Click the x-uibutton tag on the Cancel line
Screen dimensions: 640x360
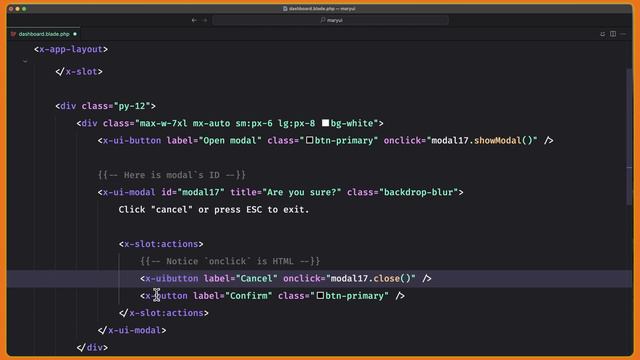tap(172, 278)
